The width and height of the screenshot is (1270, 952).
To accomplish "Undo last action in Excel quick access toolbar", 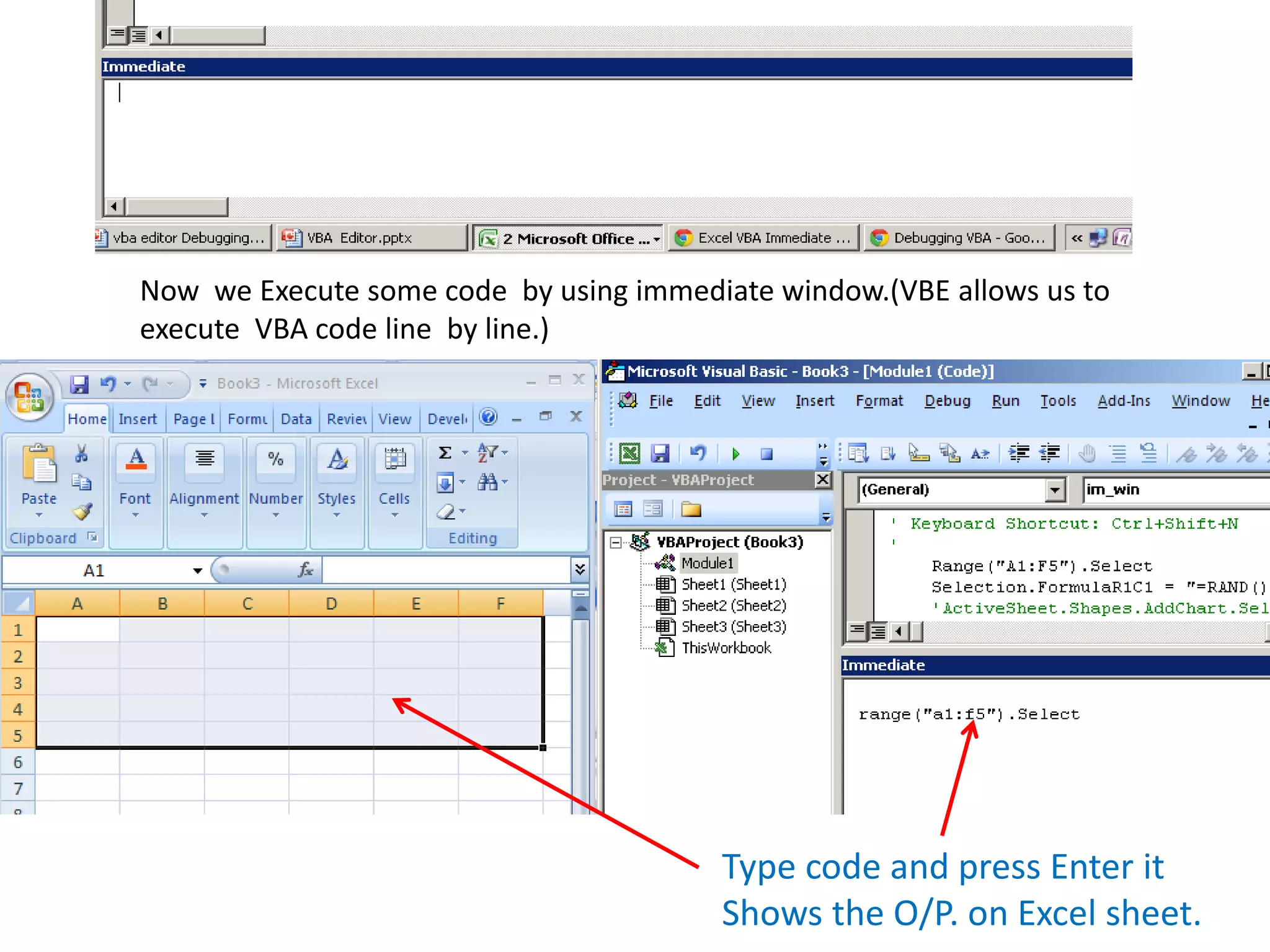I will [108, 384].
